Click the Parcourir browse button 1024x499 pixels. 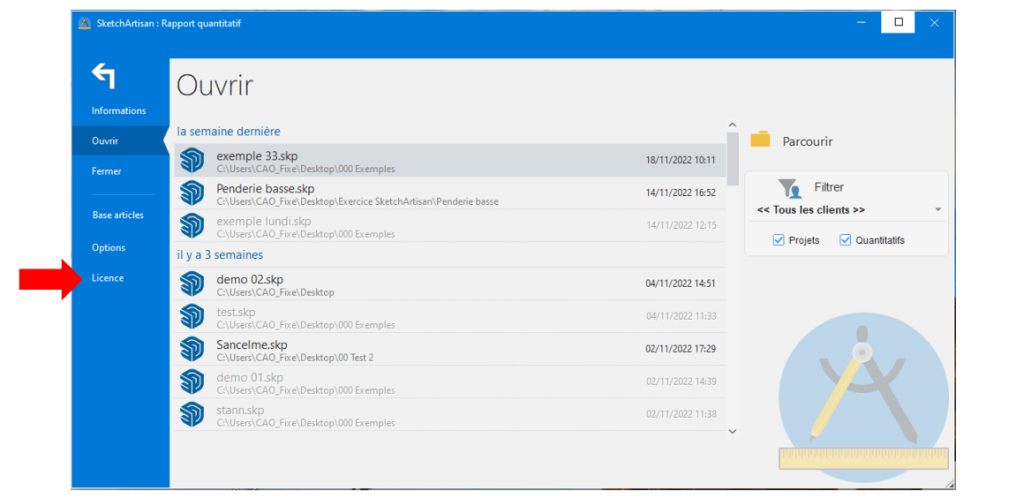click(x=792, y=141)
